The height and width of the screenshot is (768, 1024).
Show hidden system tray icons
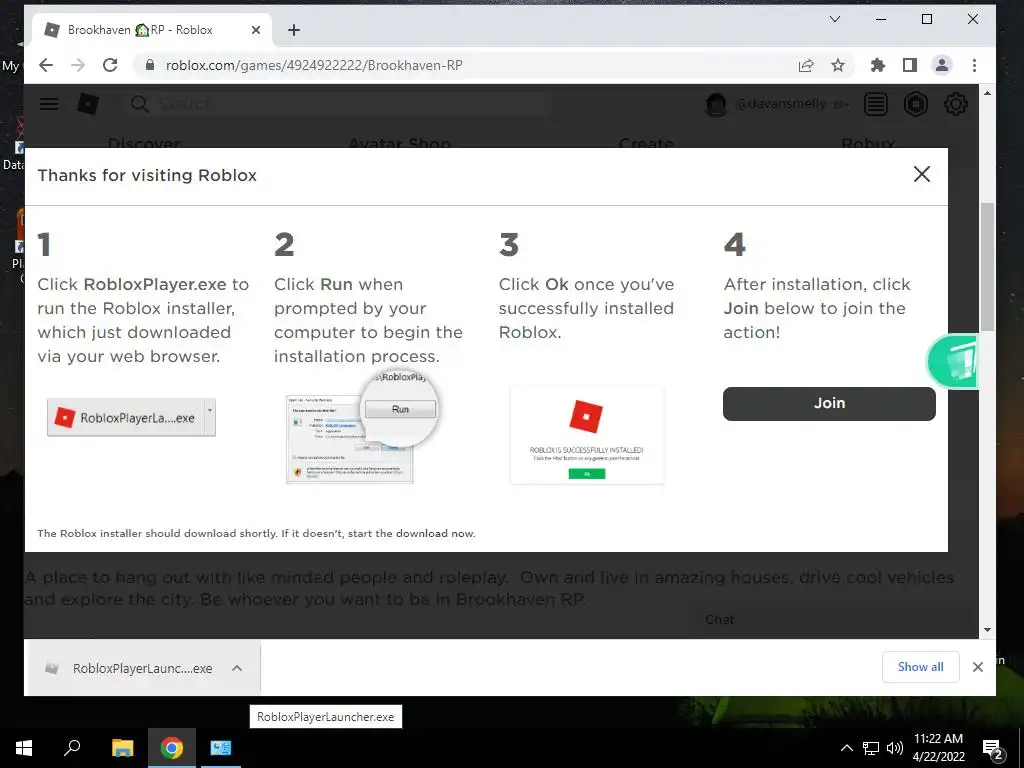pyautogui.click(x=846, y=748)
